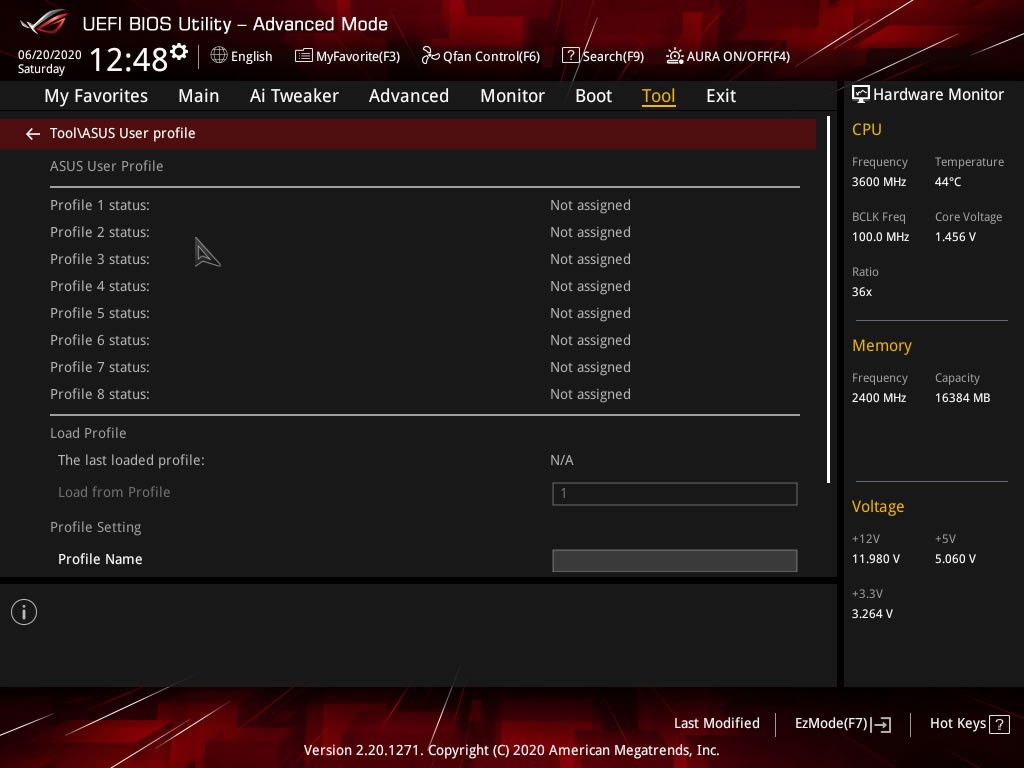Click the MyFavorite list icon

point(304,56)
